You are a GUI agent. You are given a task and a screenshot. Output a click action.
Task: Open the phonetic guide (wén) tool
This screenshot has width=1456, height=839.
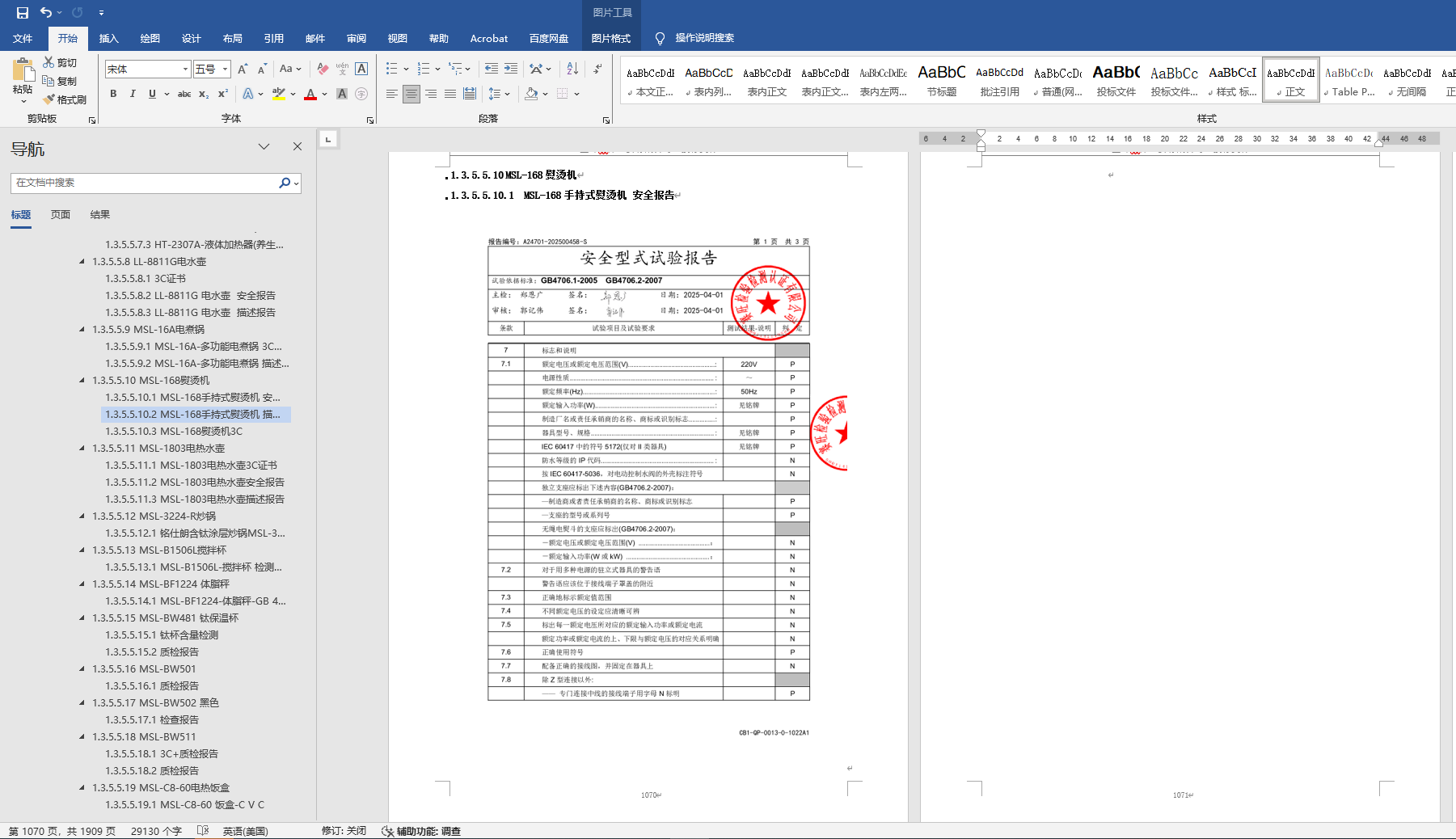342,70
